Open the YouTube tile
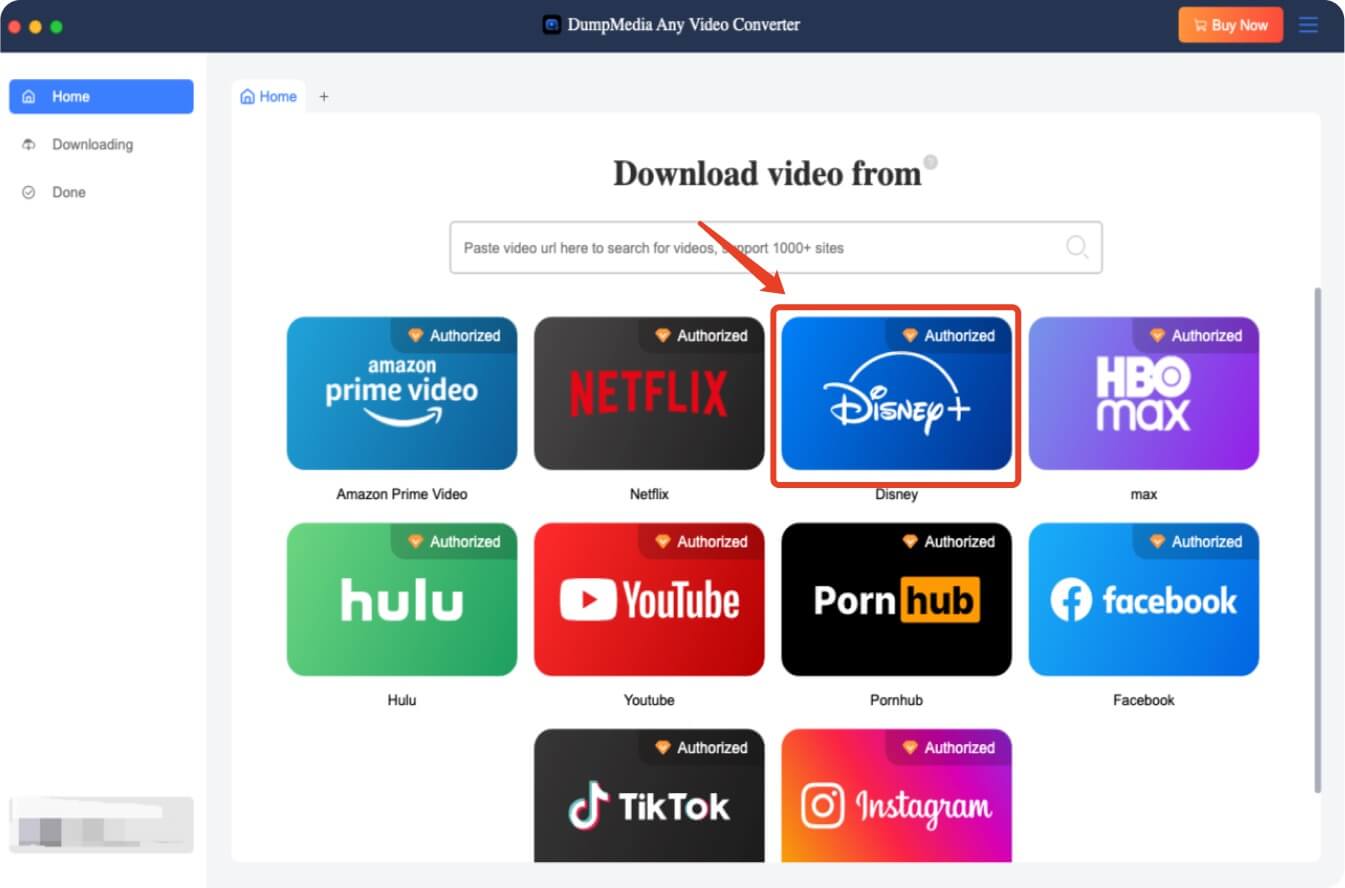Image resolution: width=1345 pixels, height=888 pixels. tap(649, 599)
